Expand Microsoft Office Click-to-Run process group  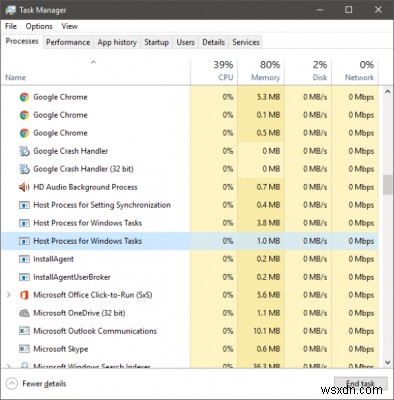tap(9, 295)
